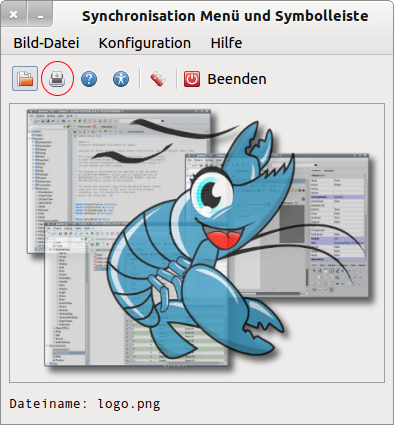Close the window with the X button
The height and width of the screenshot is (425, 394).
tap(14, 14)
